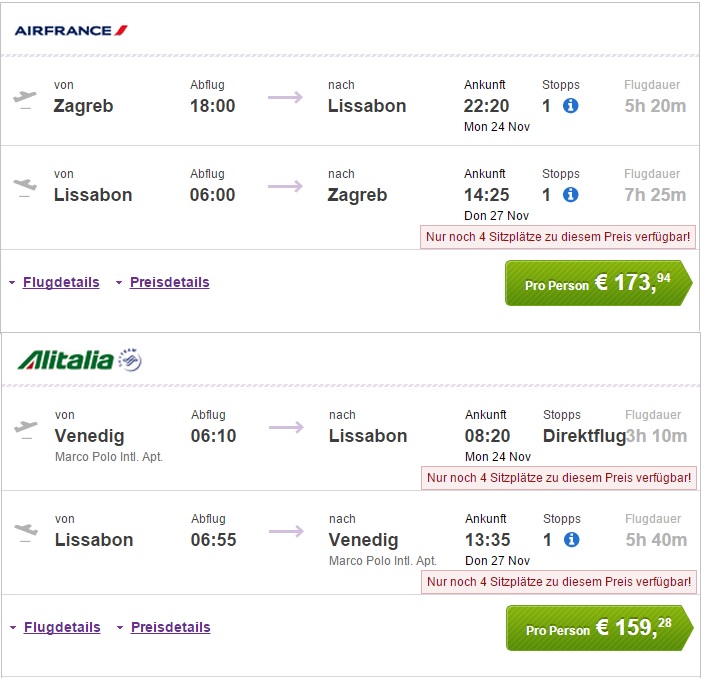Select the € 173,94 Pro Person button
Screen dimensions: 701x678
click(x=597, y=284)
